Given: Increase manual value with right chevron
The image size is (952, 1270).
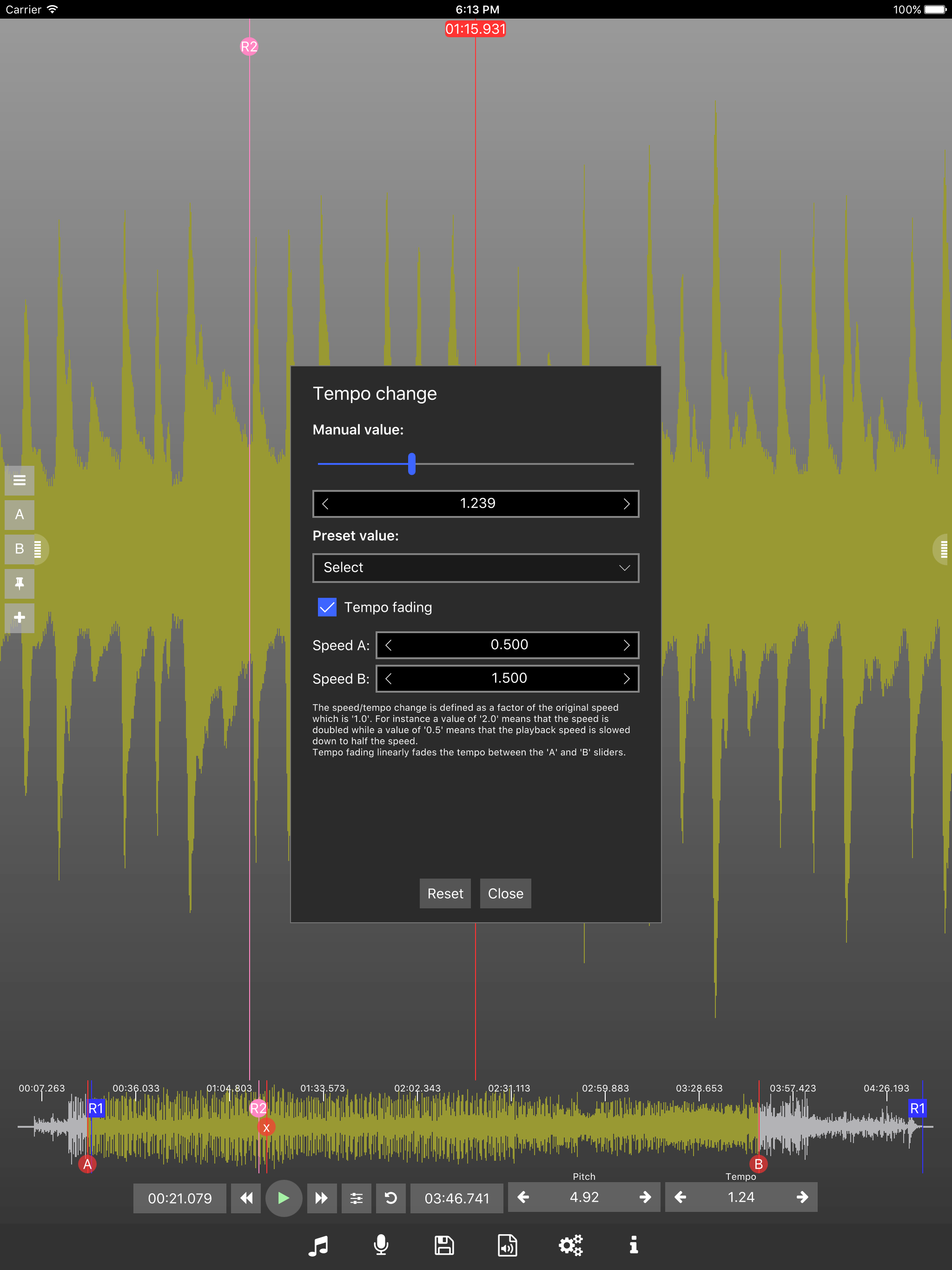Looking at the screenshot, I should coord(627,503).
